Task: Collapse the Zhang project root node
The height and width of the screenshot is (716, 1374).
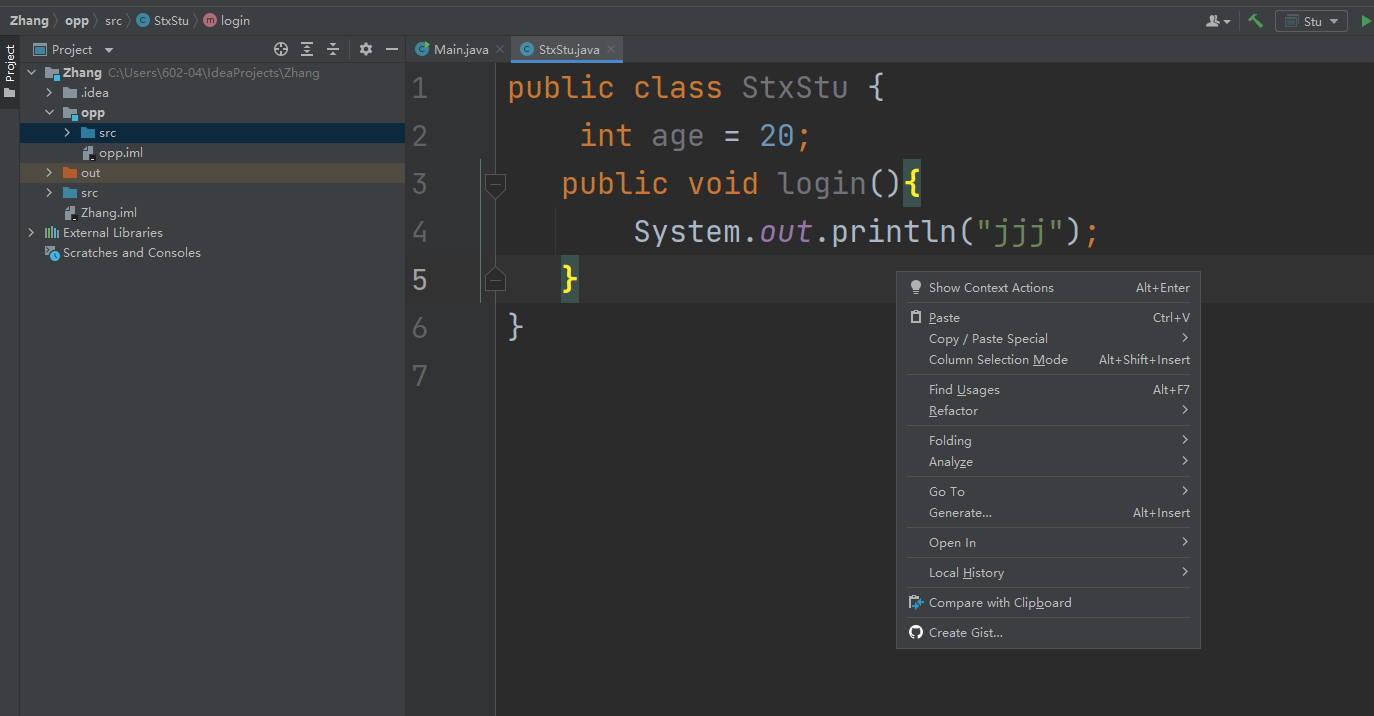Action: pyautogui.click(x=31, y=73)
